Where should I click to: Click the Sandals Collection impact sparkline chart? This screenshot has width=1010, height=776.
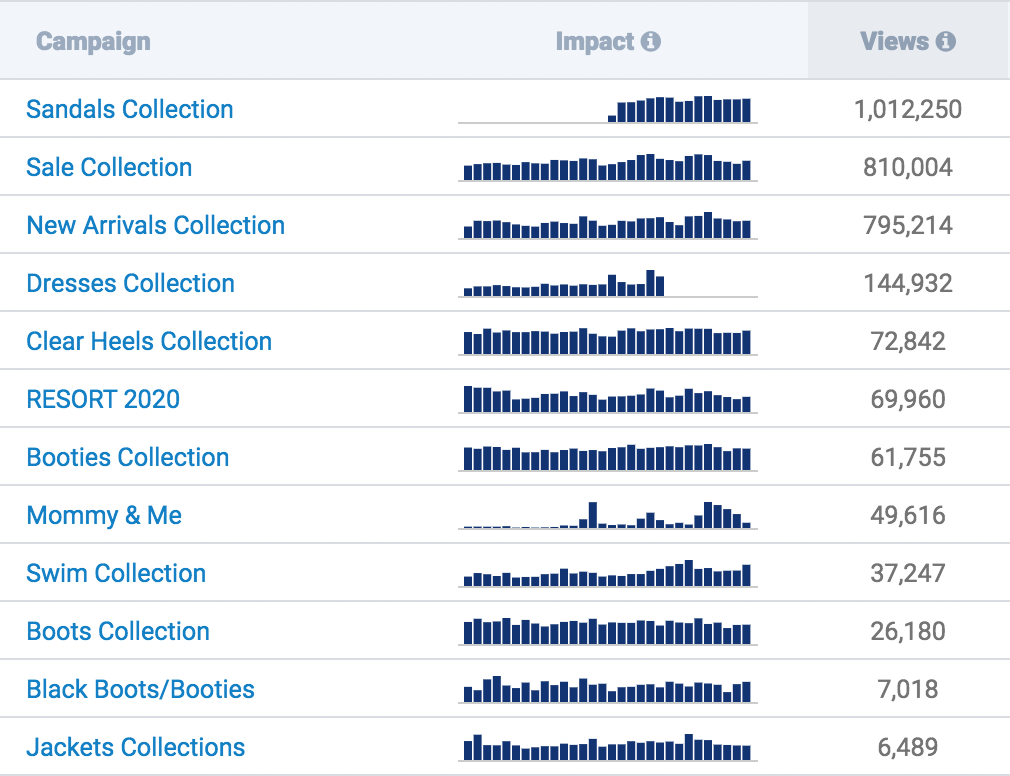[607, 109]
